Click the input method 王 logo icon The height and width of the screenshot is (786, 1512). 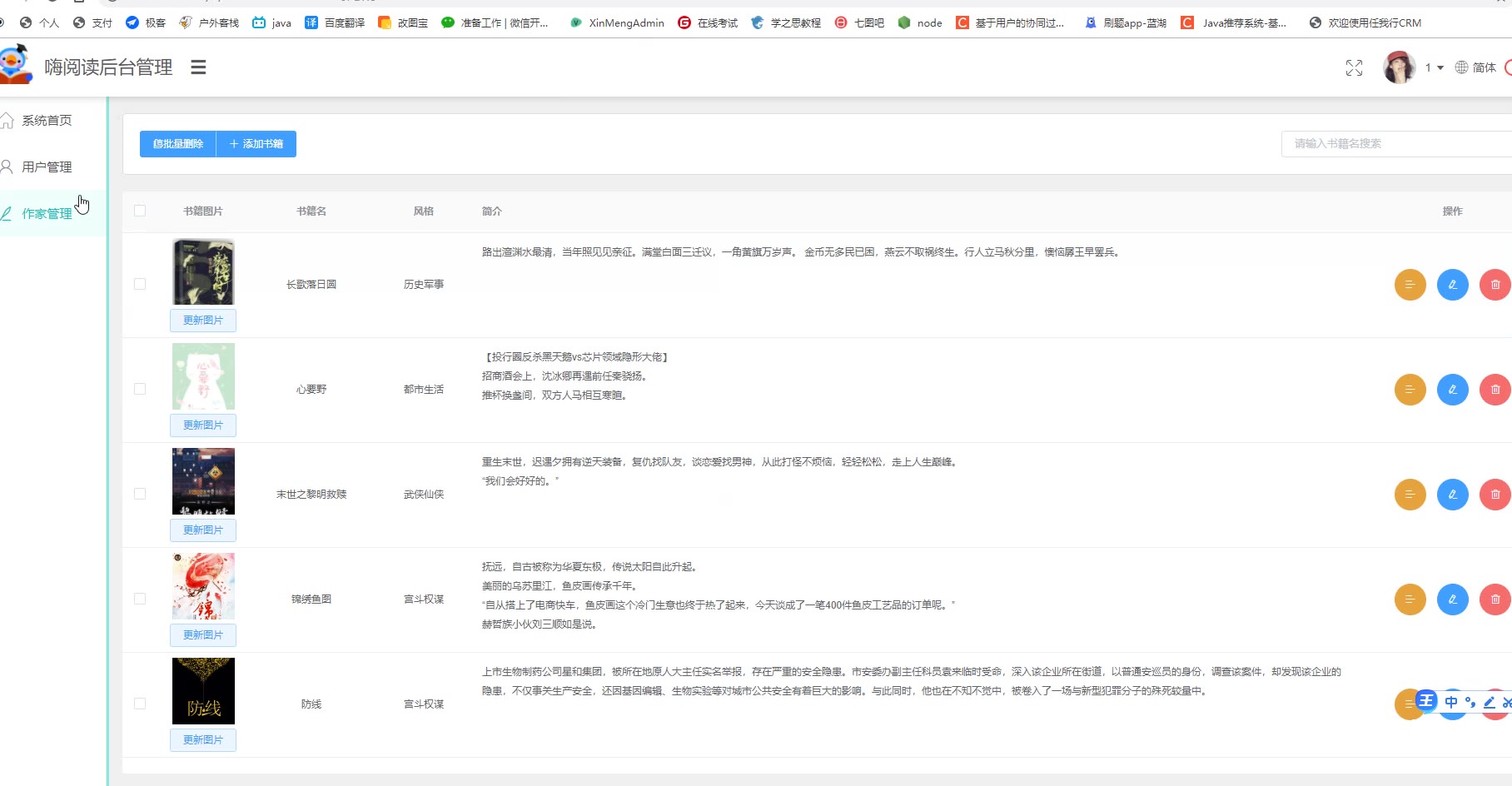coord(1426,701)
